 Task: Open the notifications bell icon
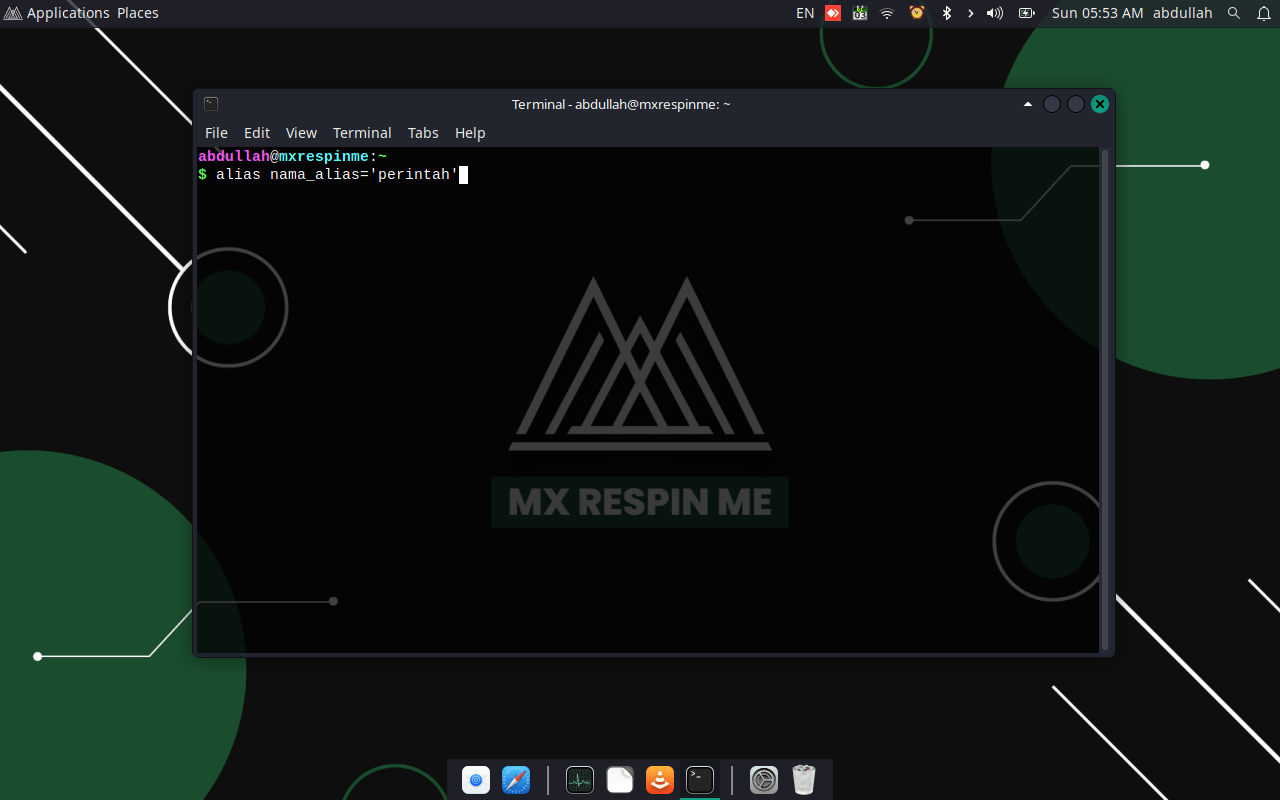[x=1264, y=13]
